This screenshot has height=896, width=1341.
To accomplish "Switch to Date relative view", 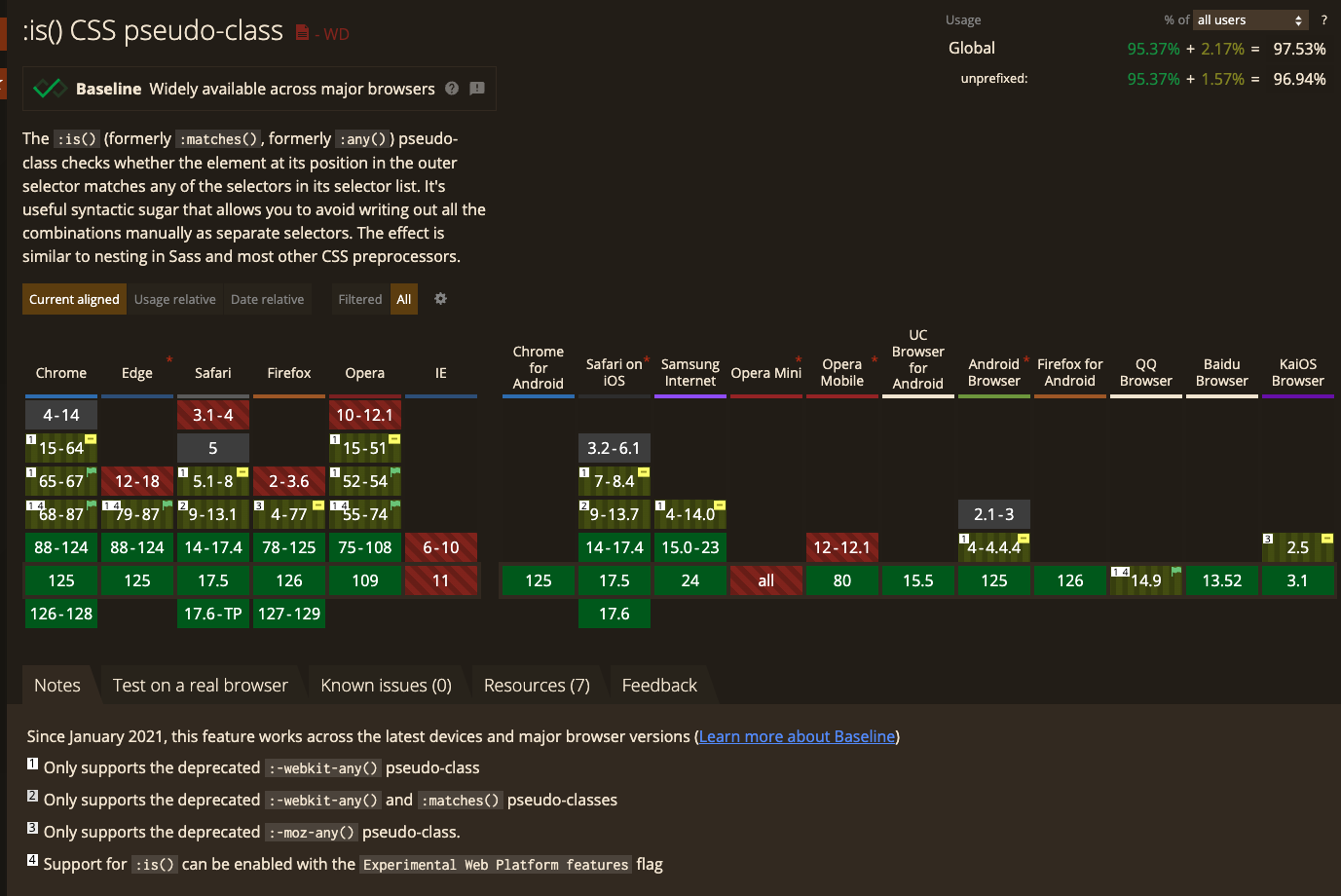I will tap(268, 299).
